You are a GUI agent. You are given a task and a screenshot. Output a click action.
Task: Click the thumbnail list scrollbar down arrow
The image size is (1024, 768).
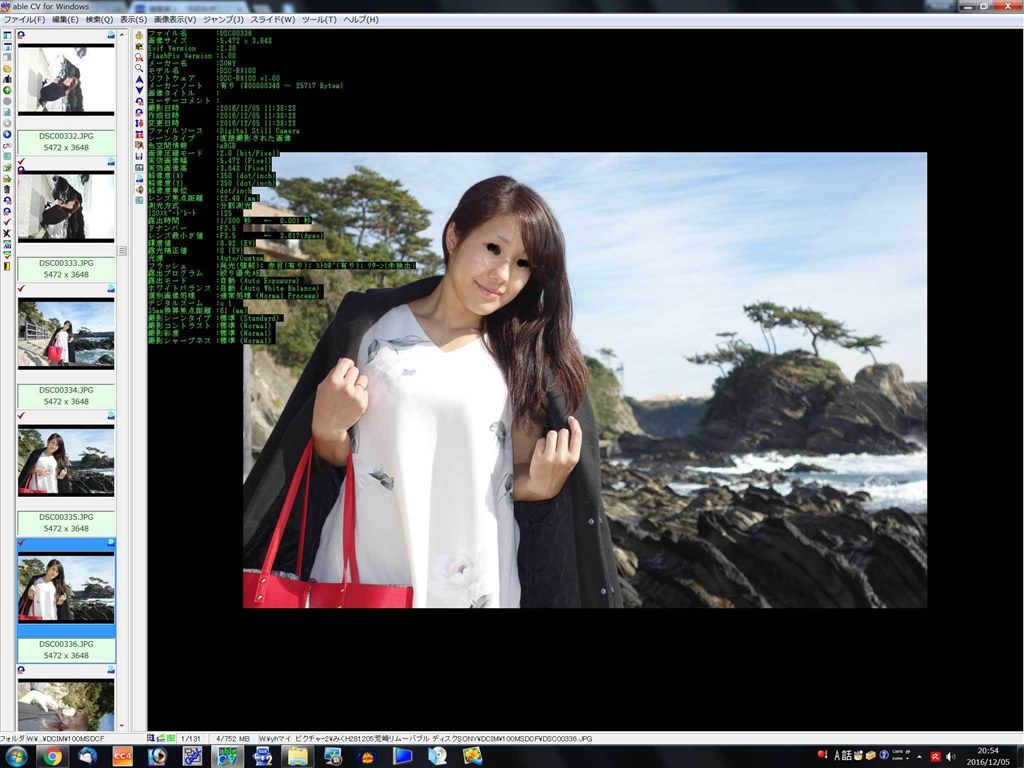[x=123, y=727]
